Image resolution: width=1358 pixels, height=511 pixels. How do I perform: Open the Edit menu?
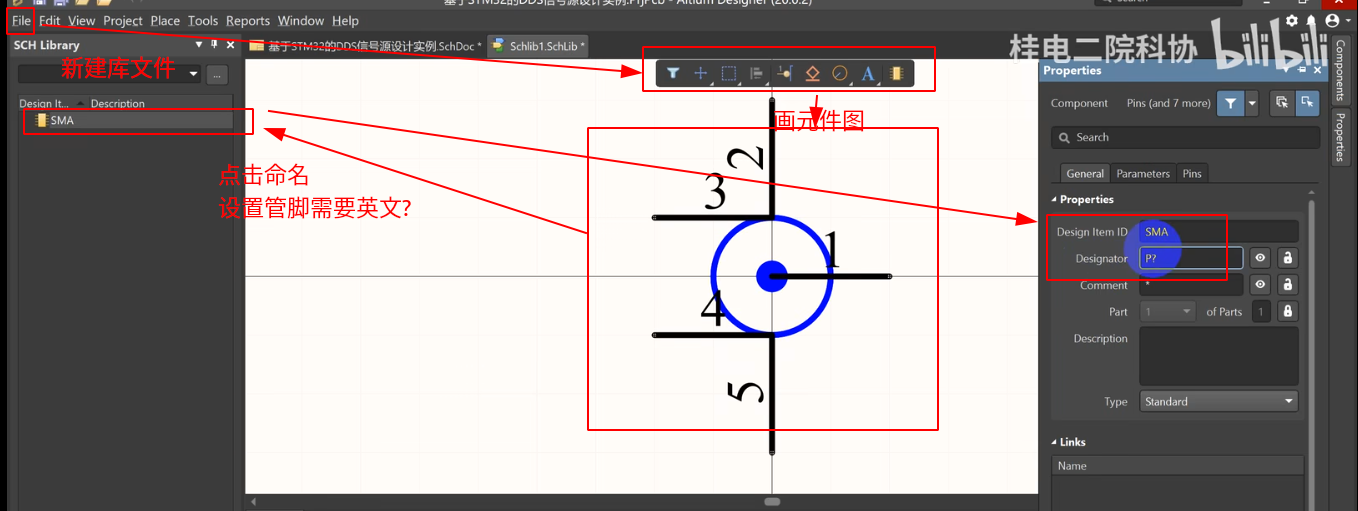(50, 20)
